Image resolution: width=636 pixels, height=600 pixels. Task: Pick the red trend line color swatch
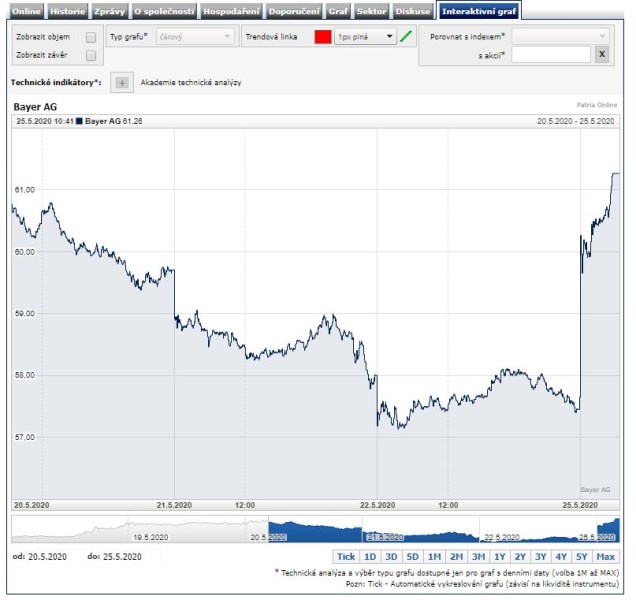pyautogui.click(x=322, y=37)
